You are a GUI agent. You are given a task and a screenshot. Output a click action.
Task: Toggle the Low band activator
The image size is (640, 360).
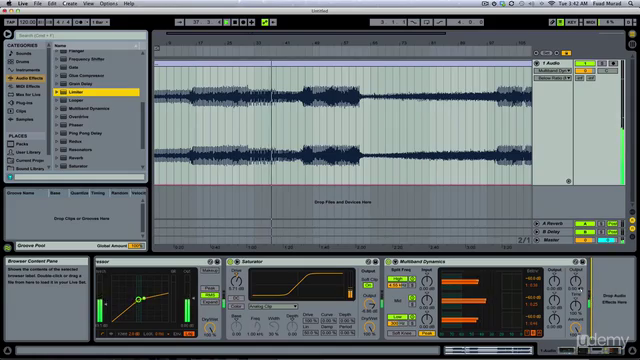click(x=412, y=317)
